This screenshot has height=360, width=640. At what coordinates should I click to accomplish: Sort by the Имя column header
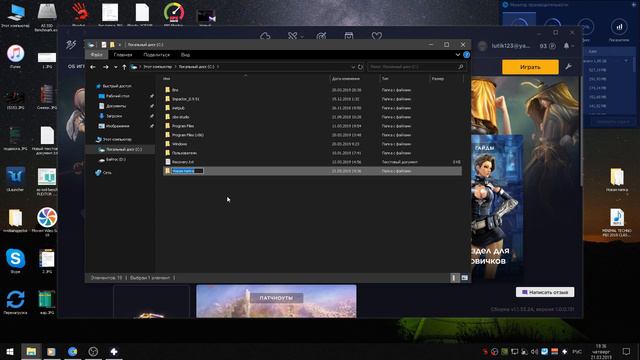[x=167, y=78]
